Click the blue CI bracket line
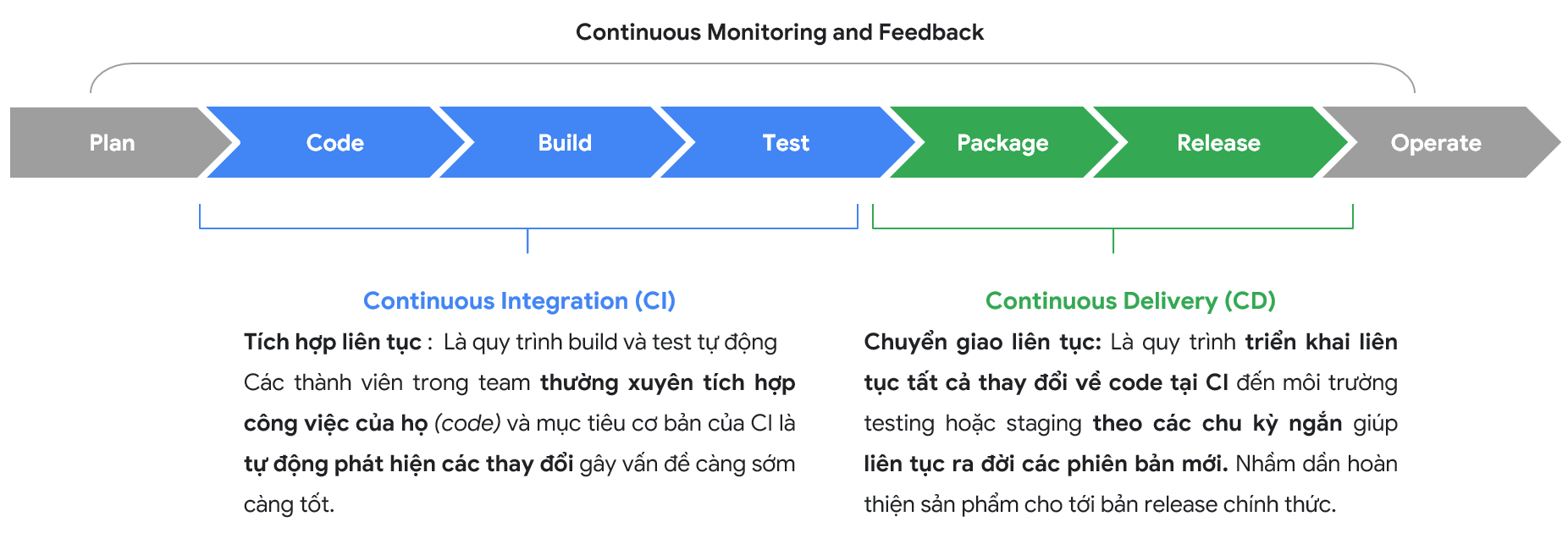Viewport: 1568px width, 533px height. click(x=527, y=228)
